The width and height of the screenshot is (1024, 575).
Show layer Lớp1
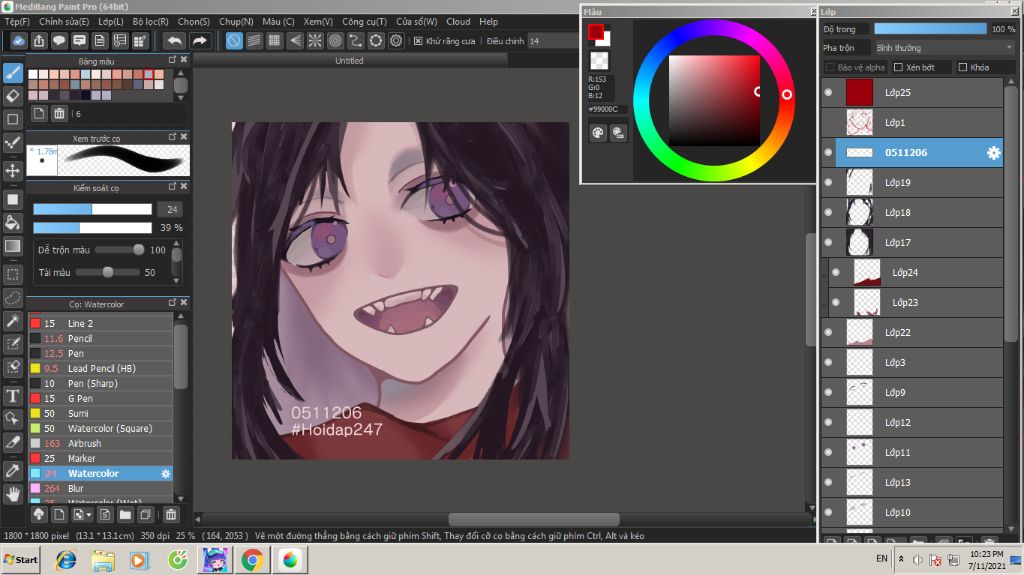click(x=828, y=122)
